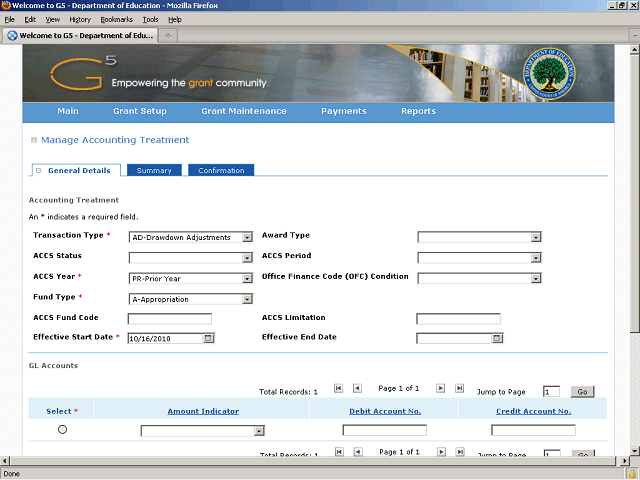Open the Help menu

pos(175,20)
